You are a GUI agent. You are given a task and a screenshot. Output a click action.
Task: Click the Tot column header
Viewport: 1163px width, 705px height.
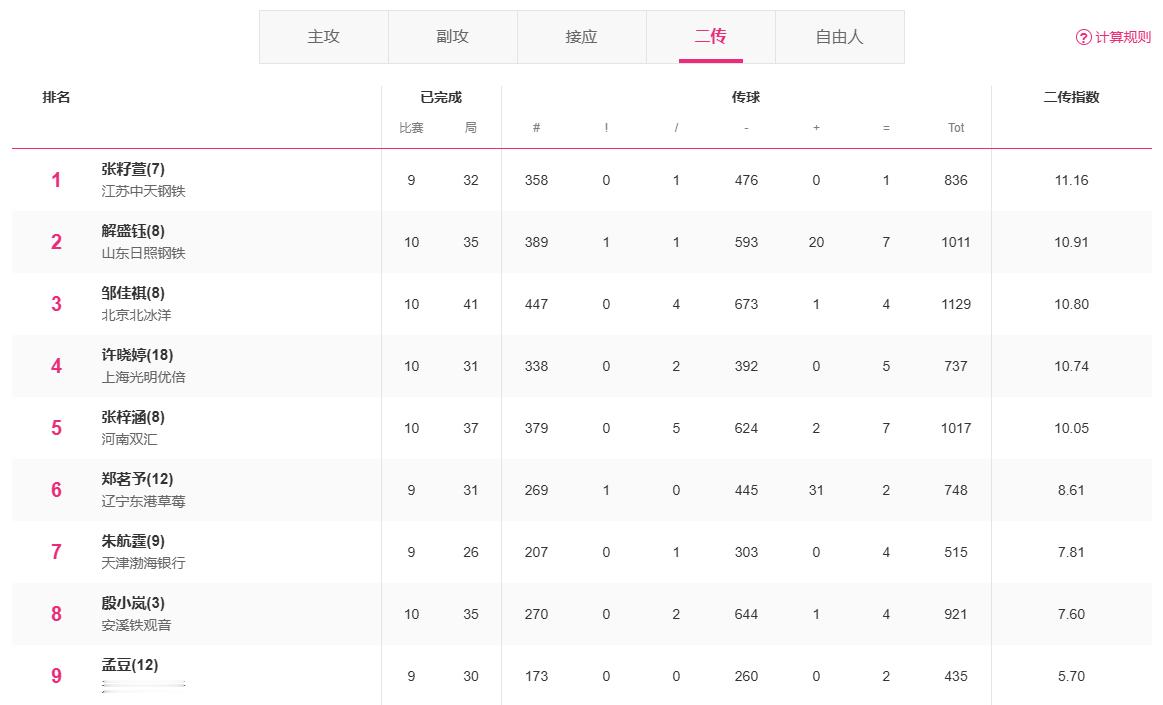[x=956, y=128]
